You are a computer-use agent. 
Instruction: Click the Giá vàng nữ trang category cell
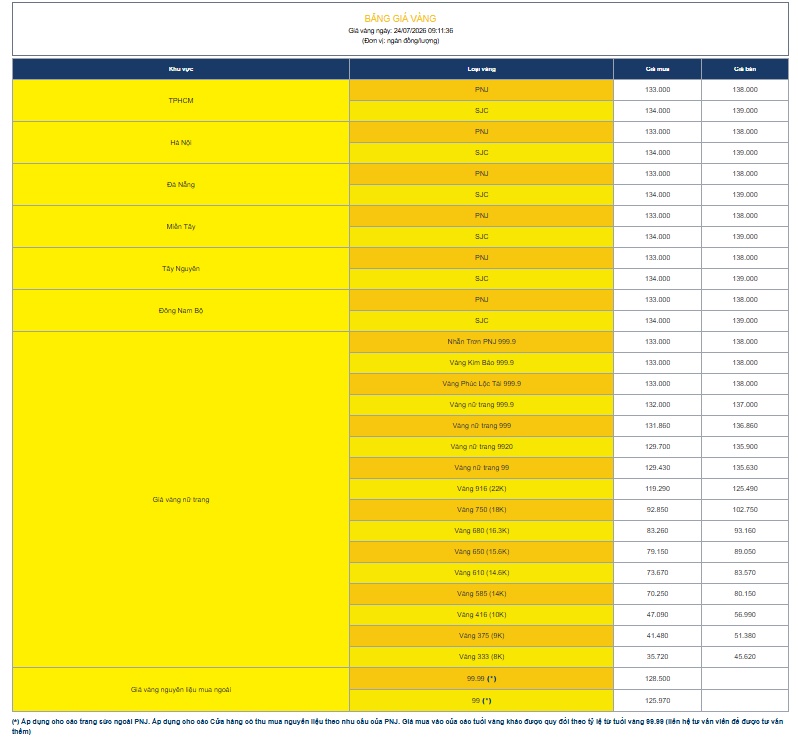pos(181,499)
